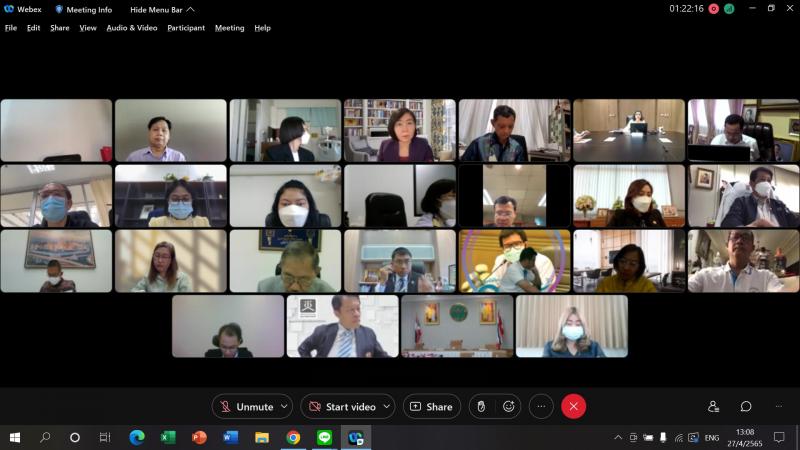This screenshot has width=800, height=450.
Task: Launch Microsoft Edge from taskbar
Action: 137,437
